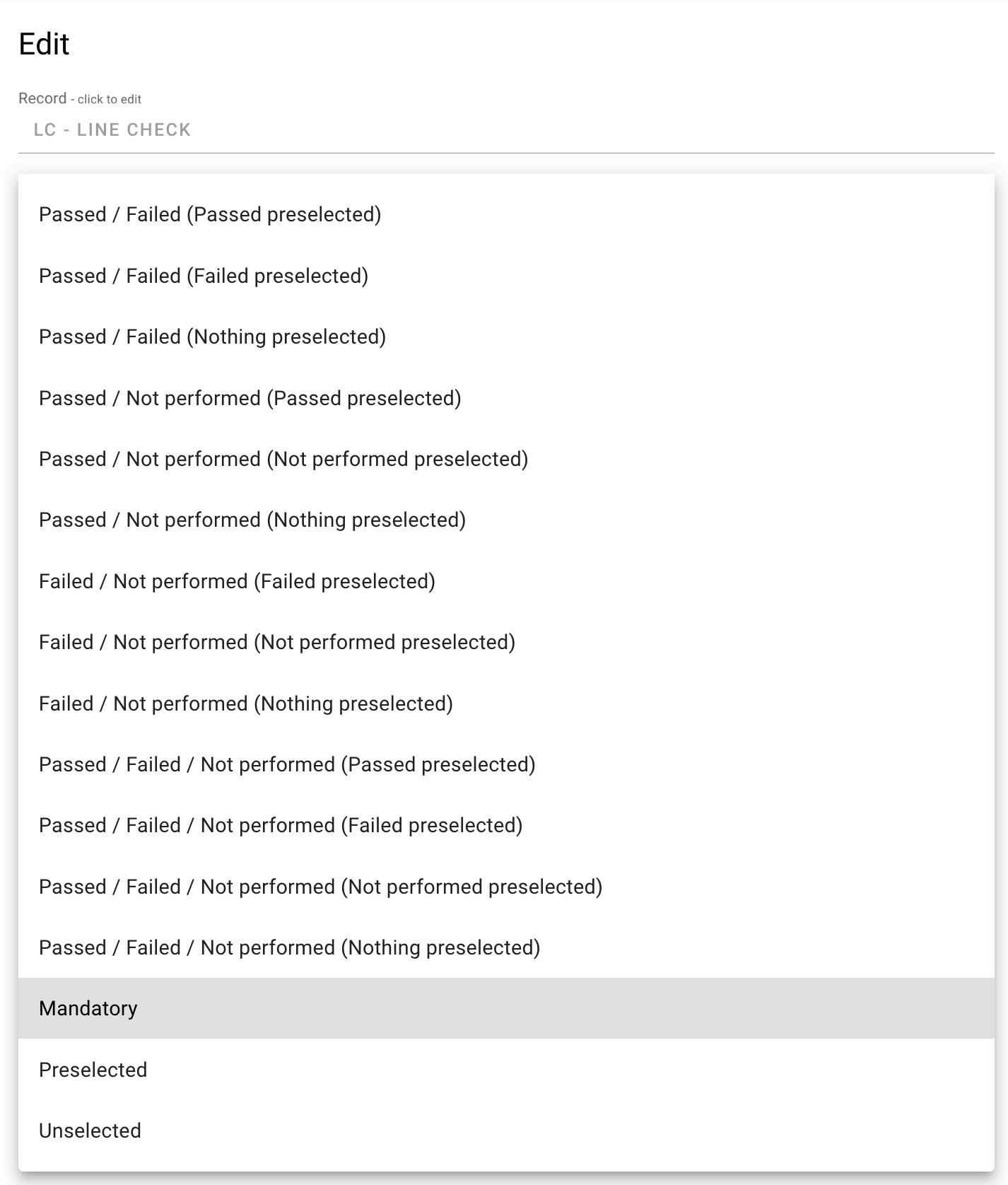This screenshot has height=1185, width=1008.
Task: Click the Edit heading
Action: pyautogui.click(x=44, y=44)
